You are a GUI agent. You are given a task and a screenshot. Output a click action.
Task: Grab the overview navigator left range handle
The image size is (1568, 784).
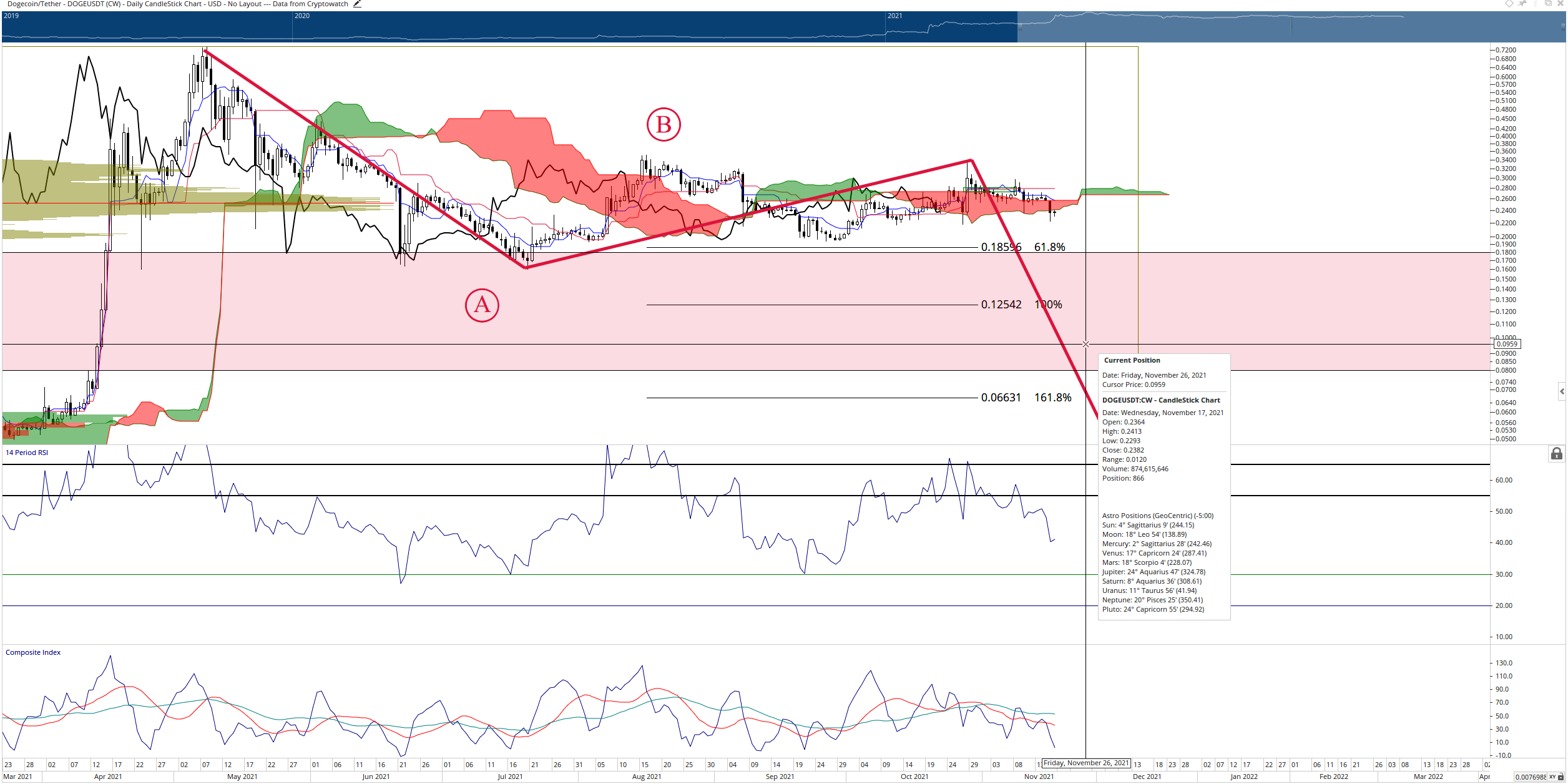tap(1020, 27)
